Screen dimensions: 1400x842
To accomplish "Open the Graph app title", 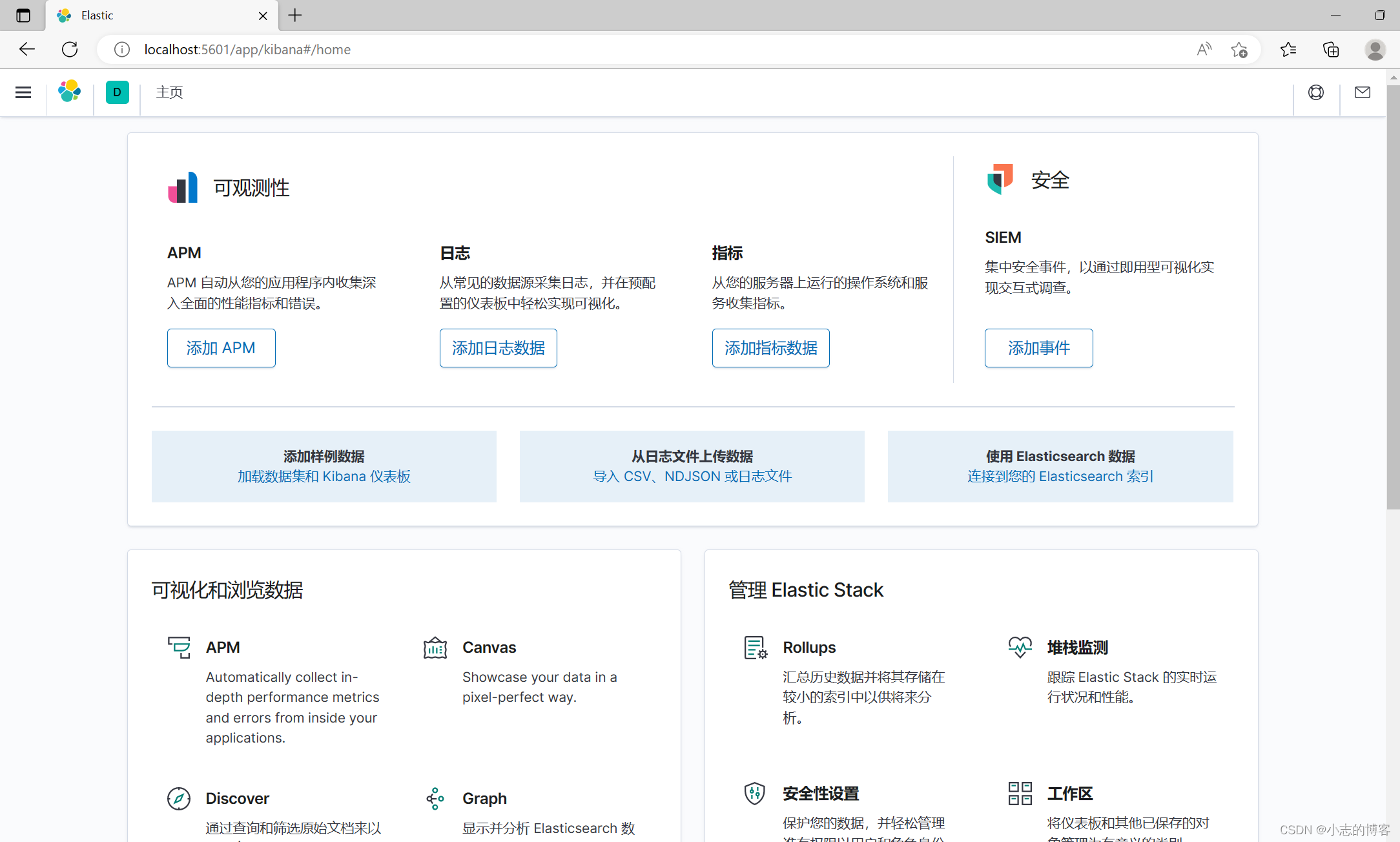I will [484, 799].
